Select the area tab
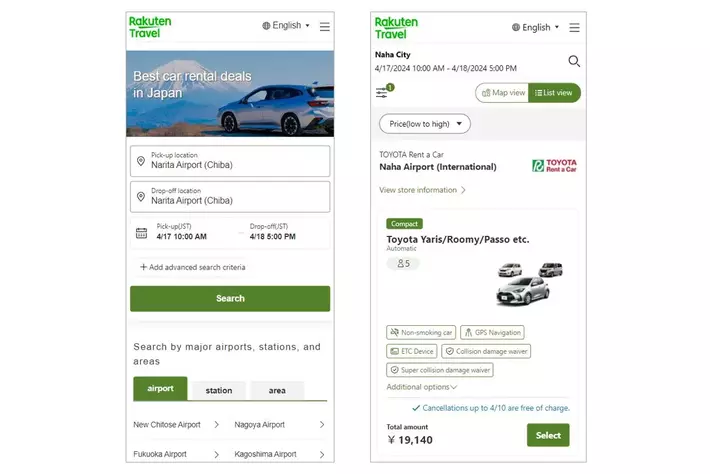Screen dimensions: 710x474 tap(277, 390)
